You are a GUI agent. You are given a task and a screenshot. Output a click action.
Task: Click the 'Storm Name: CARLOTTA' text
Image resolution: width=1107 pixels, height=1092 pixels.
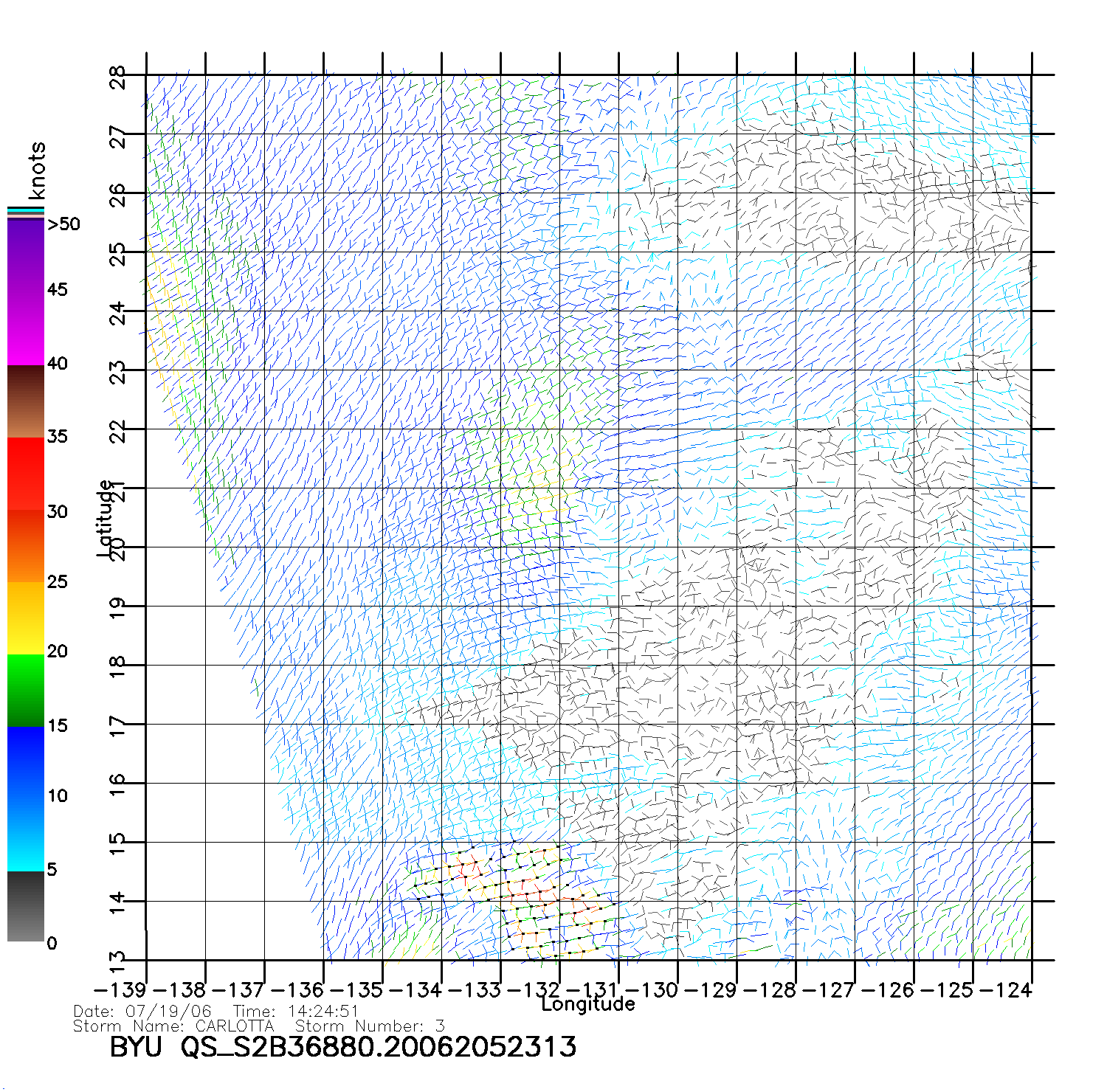pyautogui.click(x=173, y=1026)
